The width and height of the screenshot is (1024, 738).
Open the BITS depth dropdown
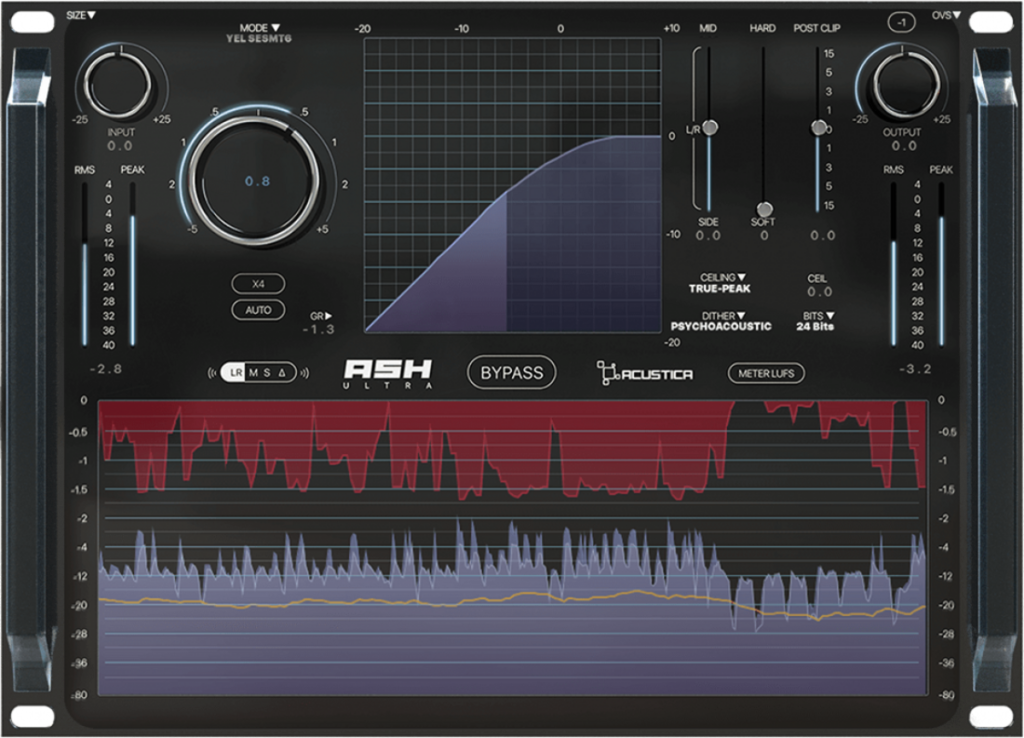tap(819, 315)
